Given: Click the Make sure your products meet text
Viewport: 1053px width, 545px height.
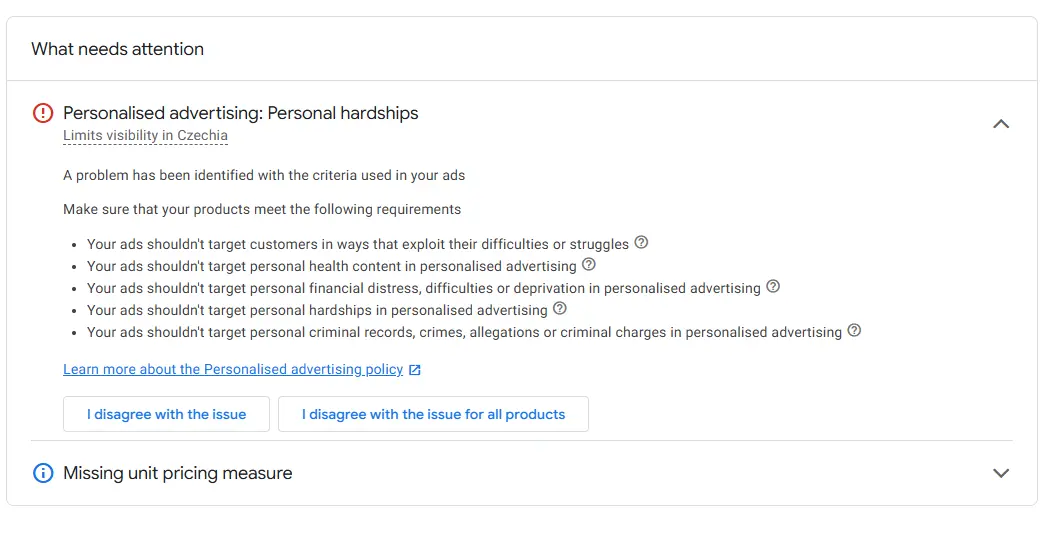Looking at the screenshot, I should 262,209.
